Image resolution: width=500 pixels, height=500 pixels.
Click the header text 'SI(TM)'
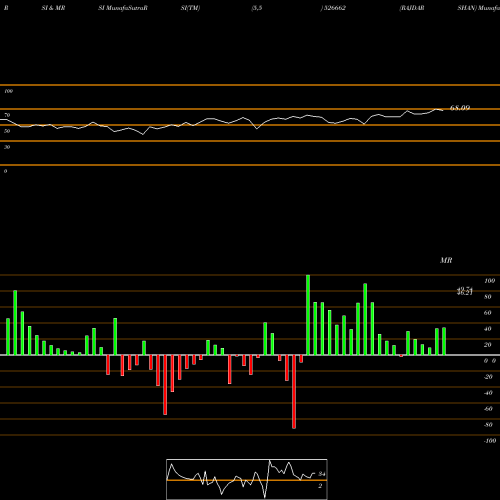tap(190, 8)
